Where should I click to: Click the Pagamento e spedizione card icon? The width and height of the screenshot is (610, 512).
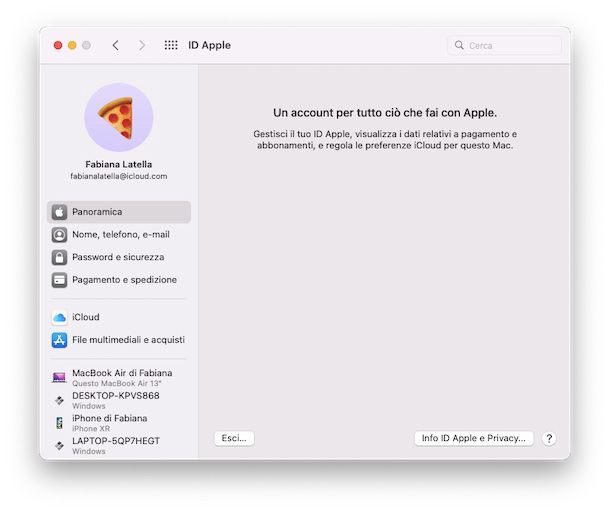(59, 280)
